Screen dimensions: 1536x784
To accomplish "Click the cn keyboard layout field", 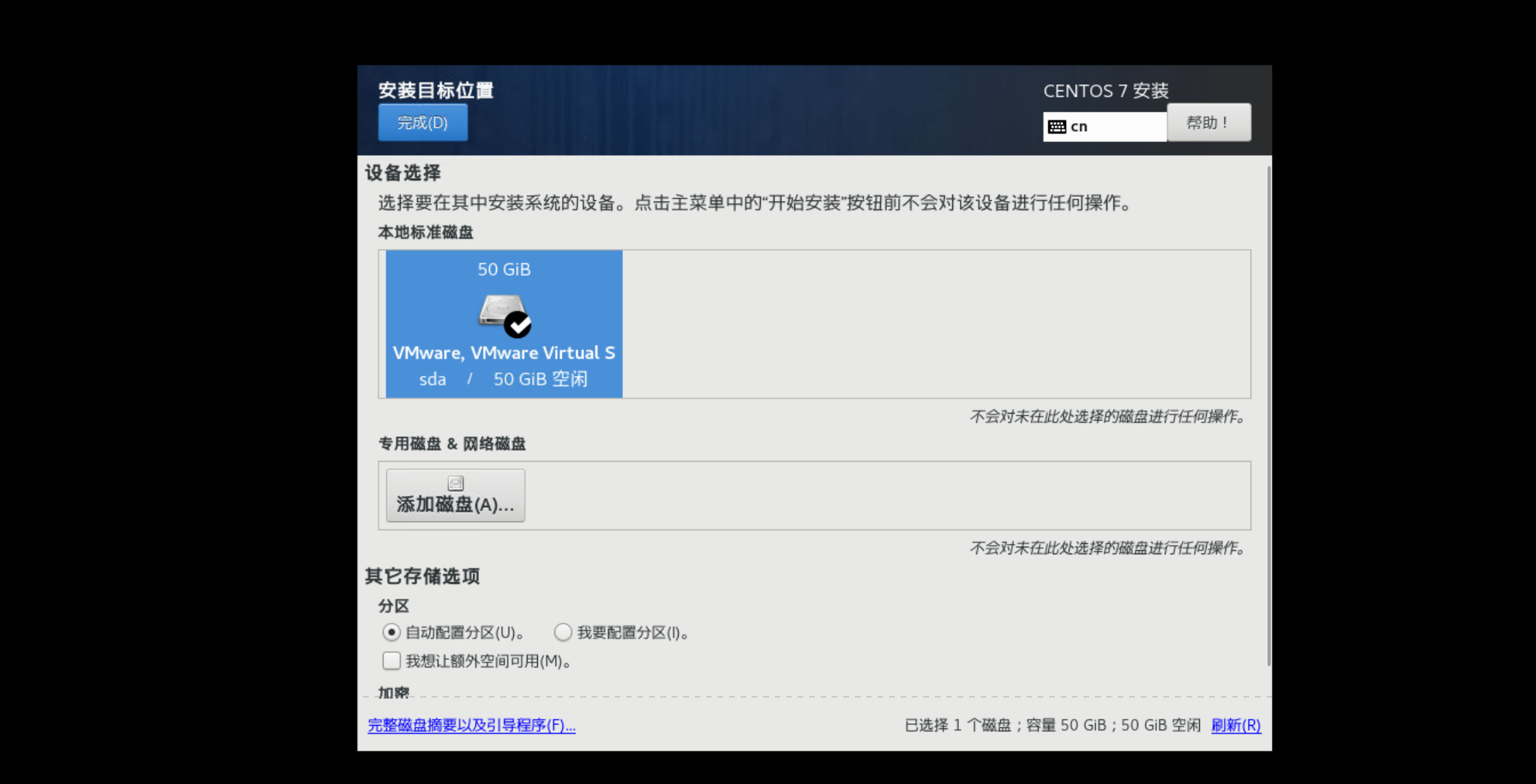I will click(x=1104, y=127).
